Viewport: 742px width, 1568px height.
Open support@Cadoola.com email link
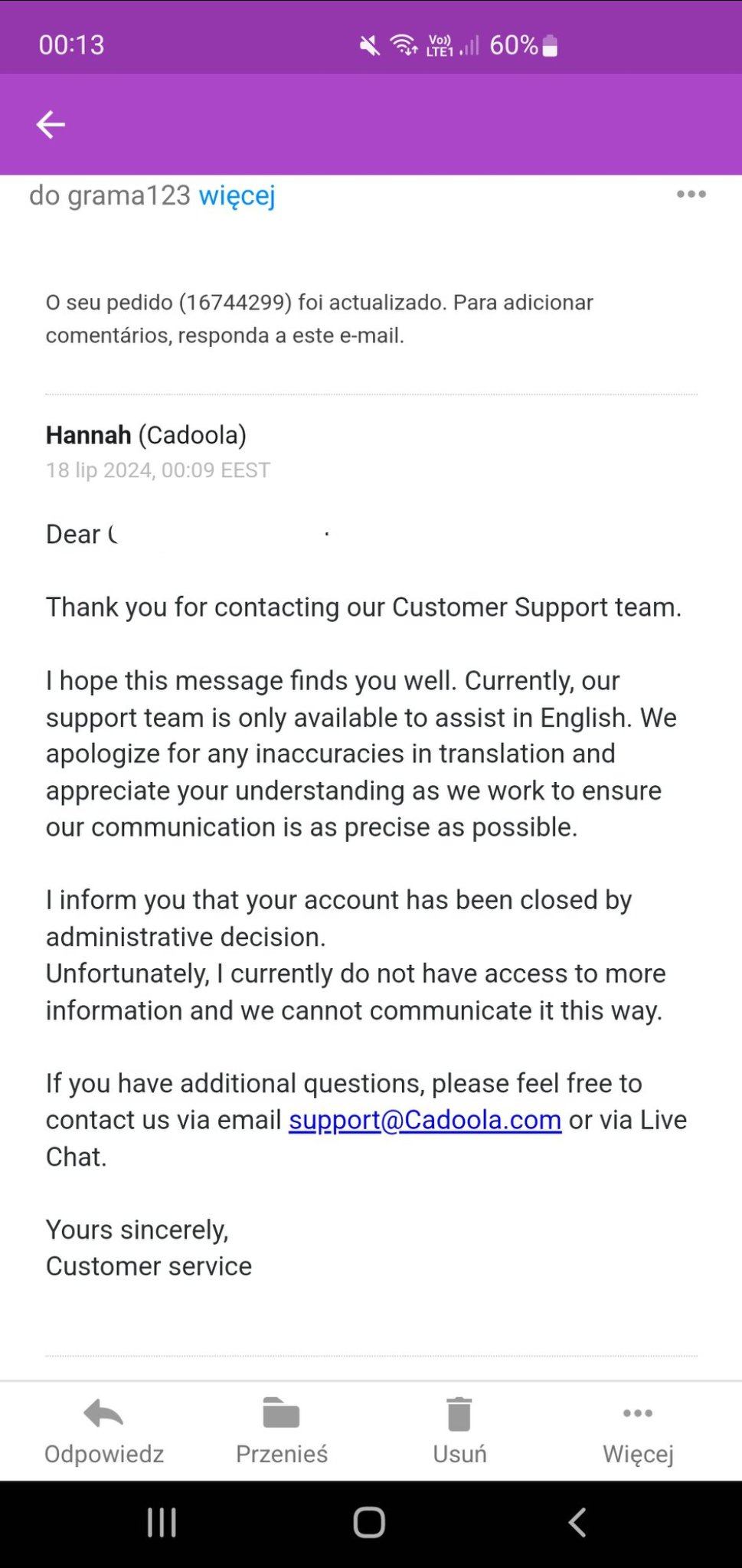(x=425, y=1120)
